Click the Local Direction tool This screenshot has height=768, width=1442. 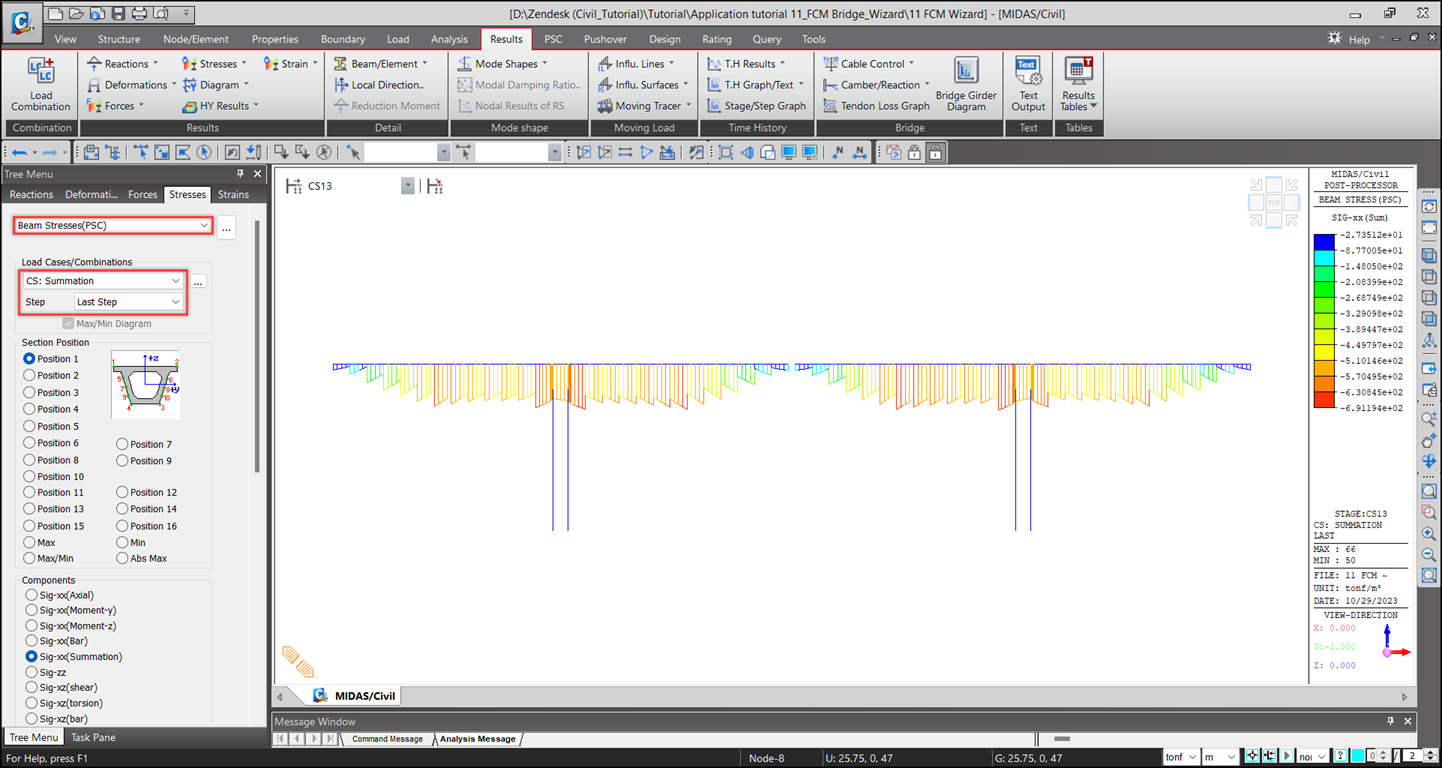(x=378, y=85)
